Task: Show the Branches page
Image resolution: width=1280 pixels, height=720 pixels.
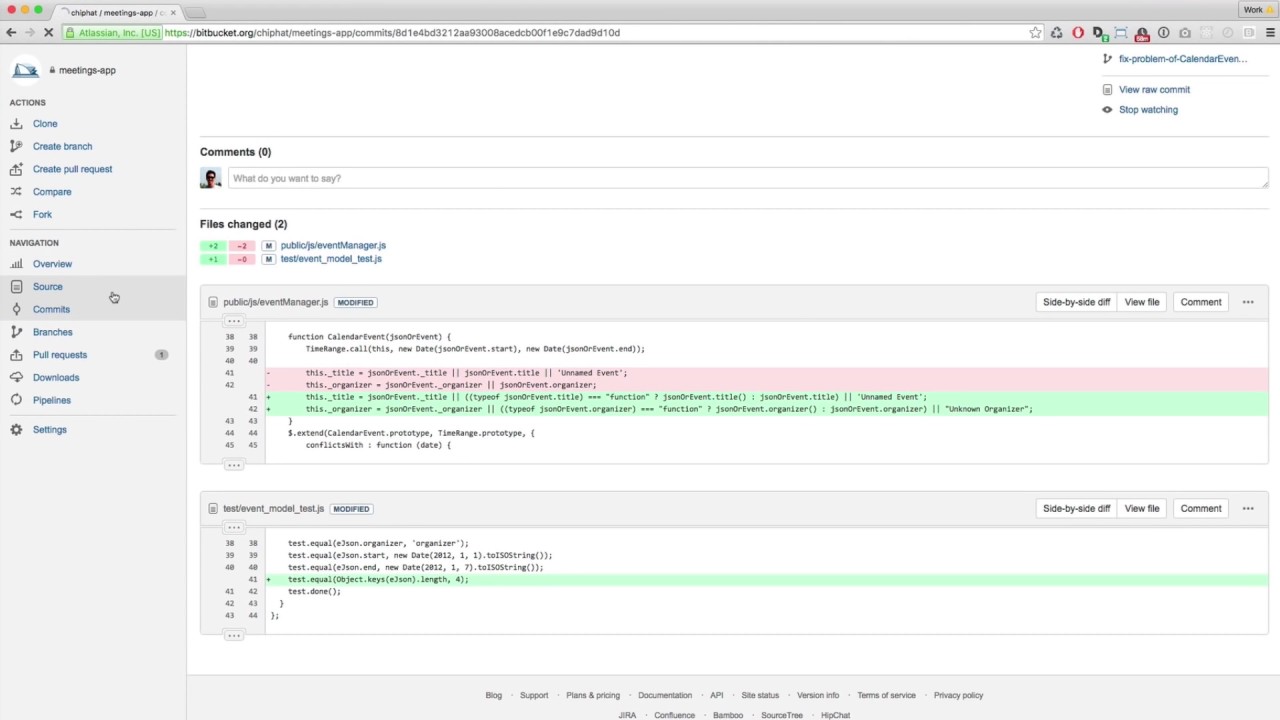Action: [52, 332]
